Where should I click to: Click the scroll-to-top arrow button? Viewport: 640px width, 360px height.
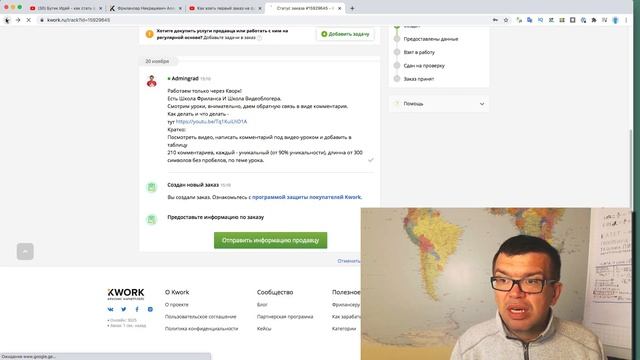tap(25, 251)
